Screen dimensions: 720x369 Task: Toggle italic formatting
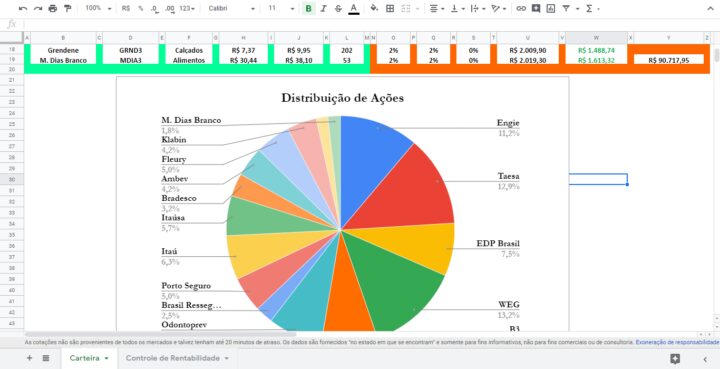click(323, 8)
